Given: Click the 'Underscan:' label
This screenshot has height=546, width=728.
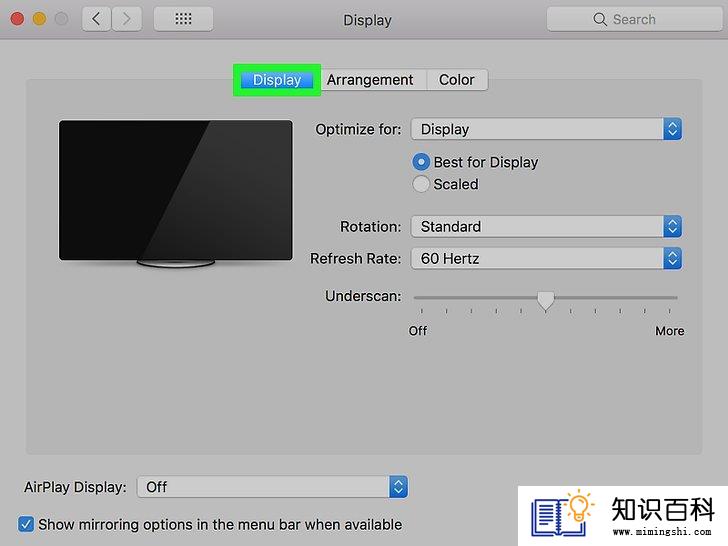Looking at the screenshot, I should click(363, 296).
